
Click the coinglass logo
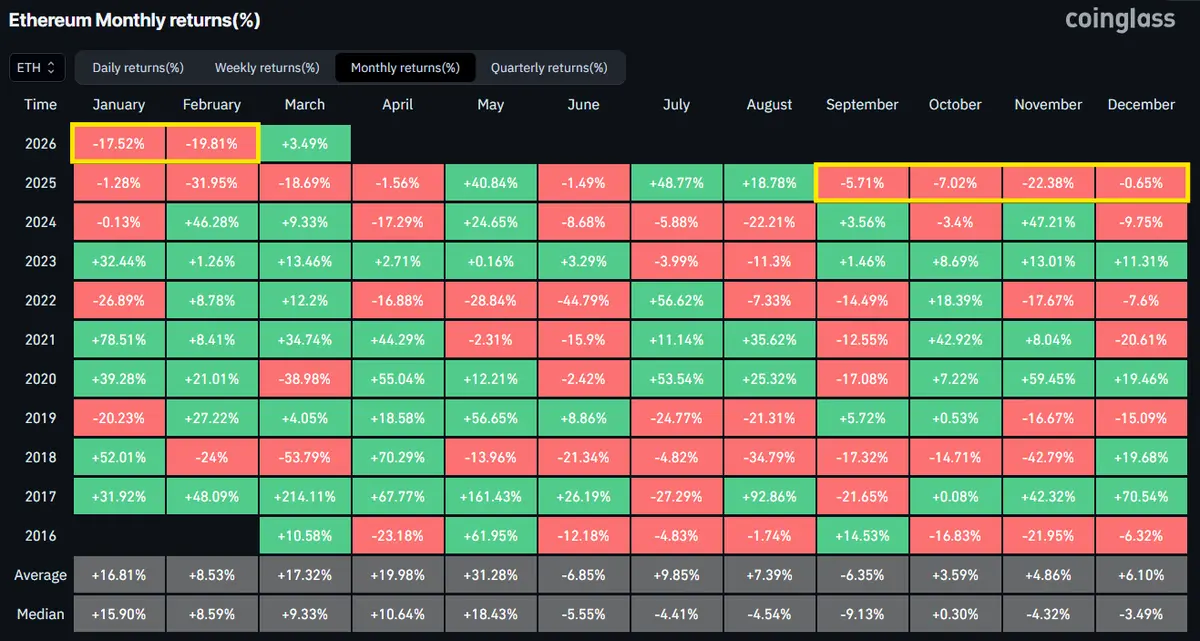[x=1120, y=20]
